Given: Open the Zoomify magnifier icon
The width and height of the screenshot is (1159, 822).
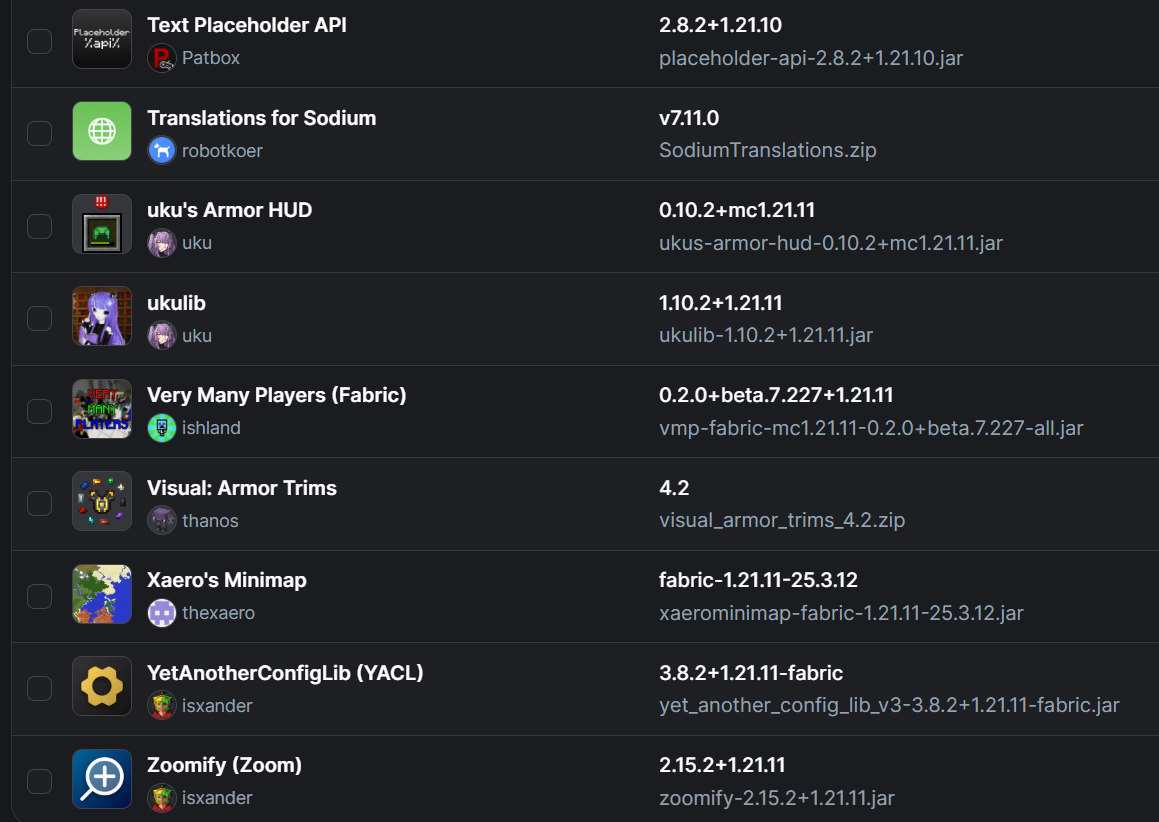Looking at the screenshot, I should 102,779.
